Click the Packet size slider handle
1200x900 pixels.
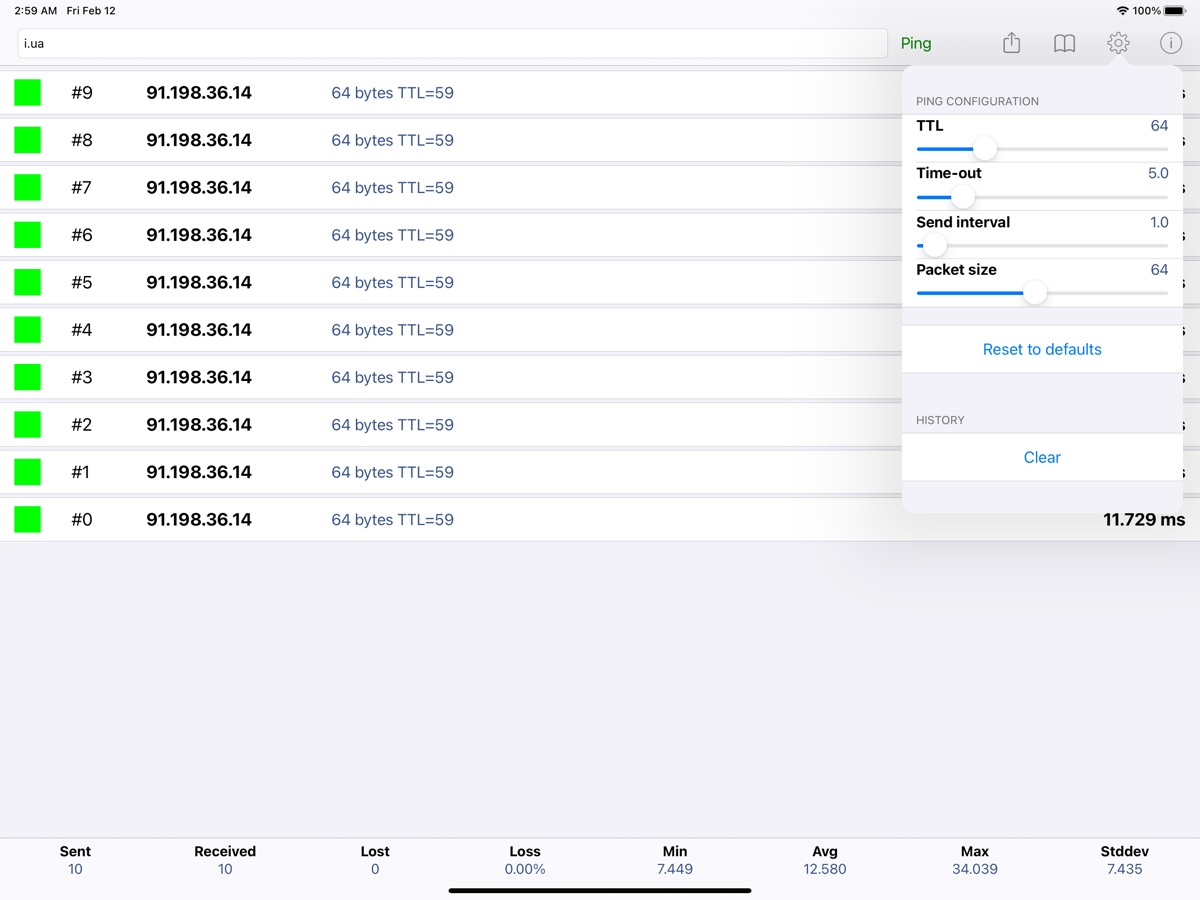(x=1035, y=293)
